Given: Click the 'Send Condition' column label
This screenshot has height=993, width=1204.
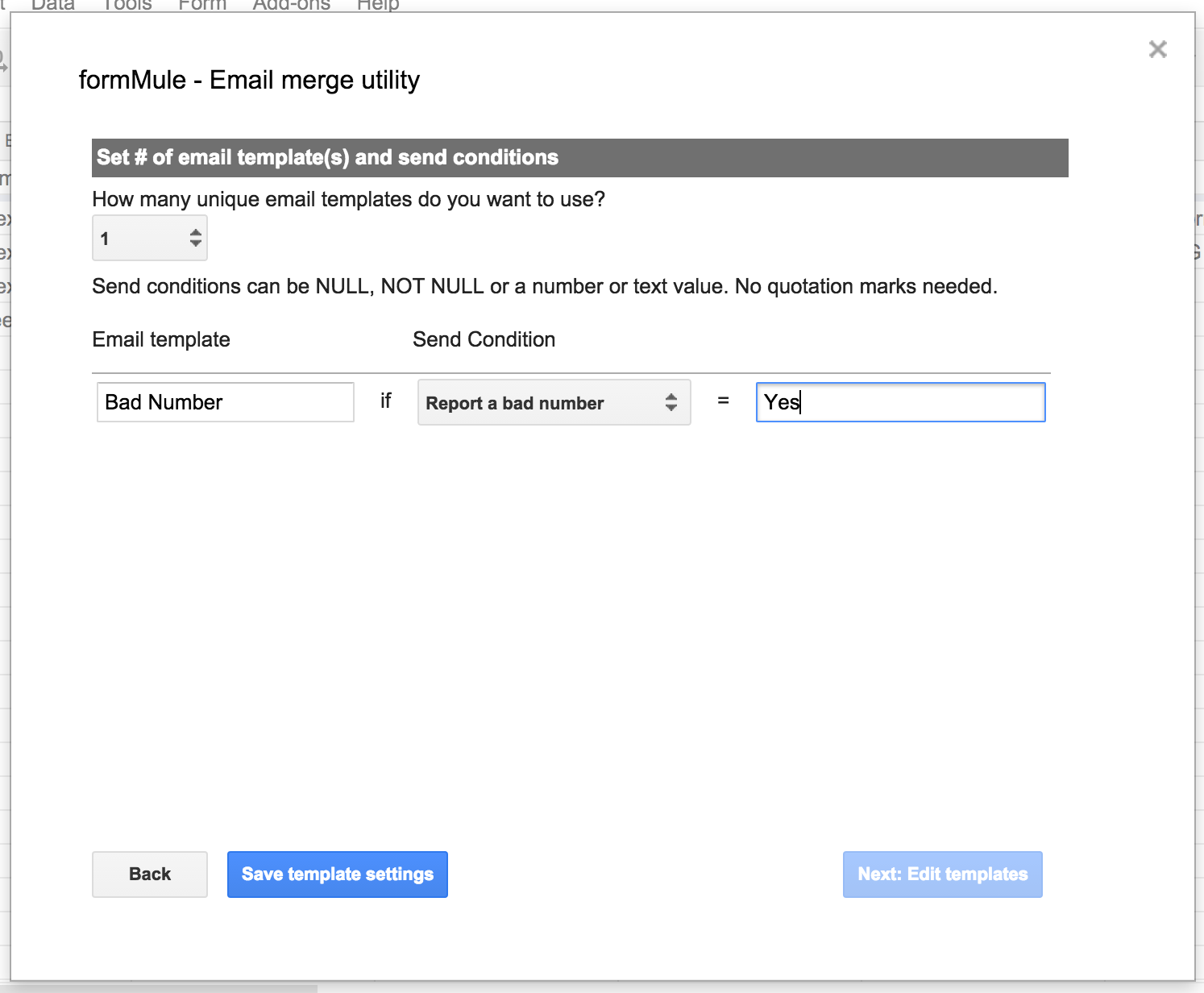Looking at the screenshot, I should tap(484, 340).
